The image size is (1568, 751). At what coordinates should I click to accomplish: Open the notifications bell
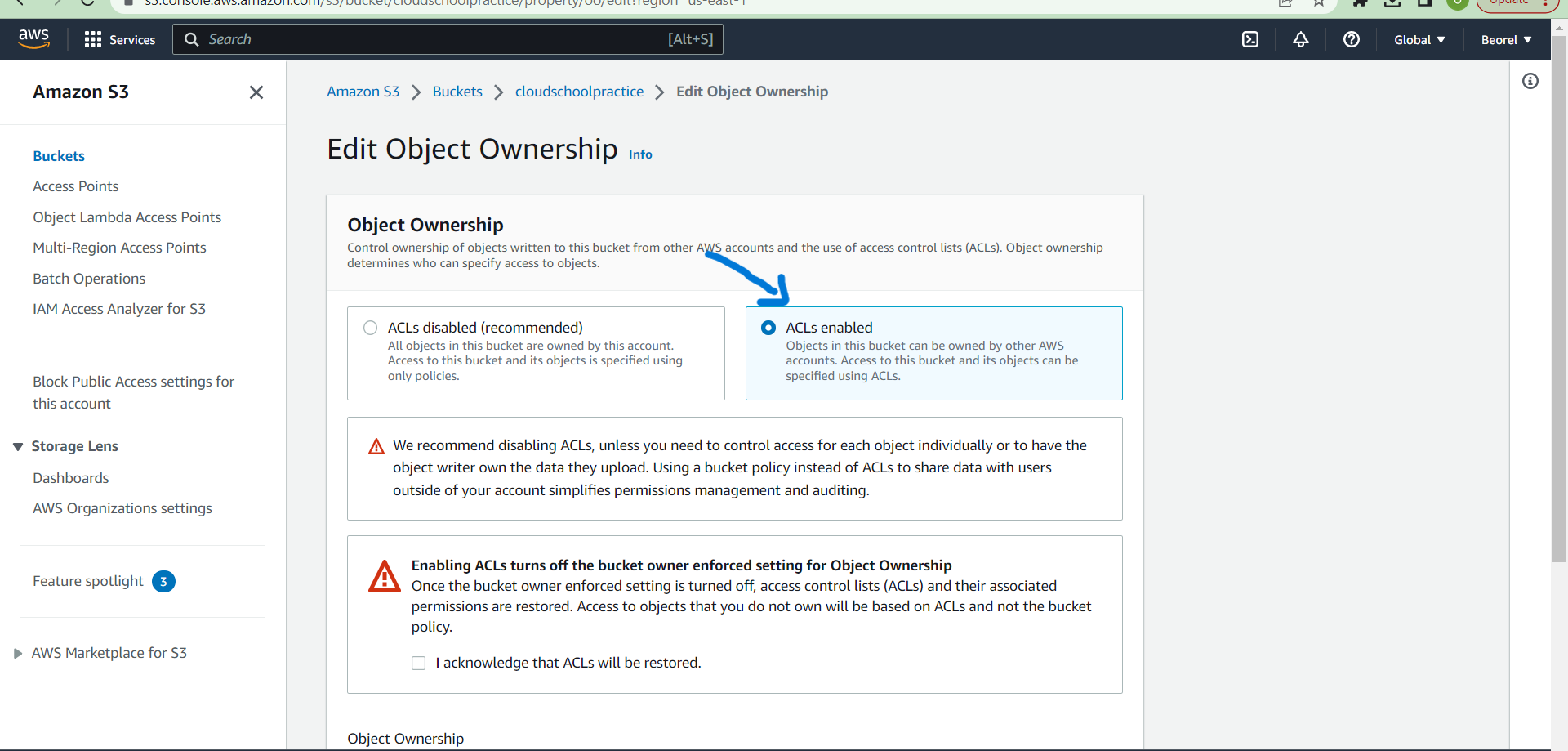point(1300,39)
